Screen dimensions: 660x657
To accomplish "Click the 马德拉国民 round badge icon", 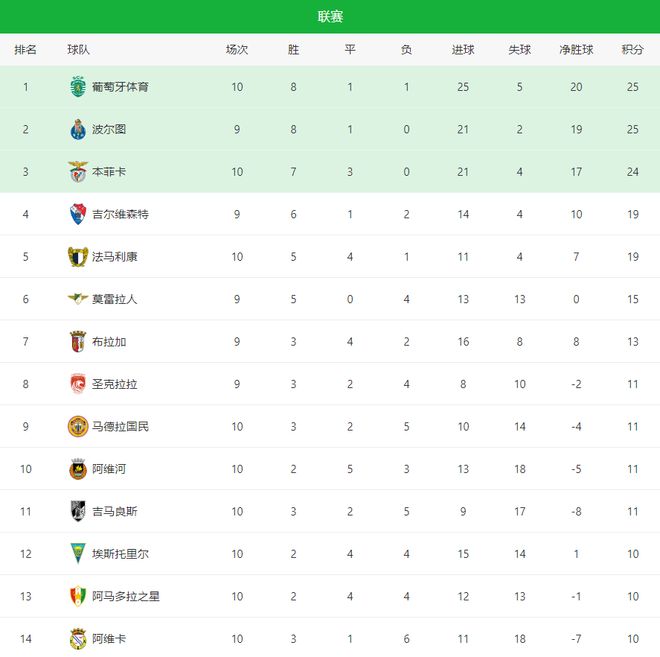I will click(78, 427).
